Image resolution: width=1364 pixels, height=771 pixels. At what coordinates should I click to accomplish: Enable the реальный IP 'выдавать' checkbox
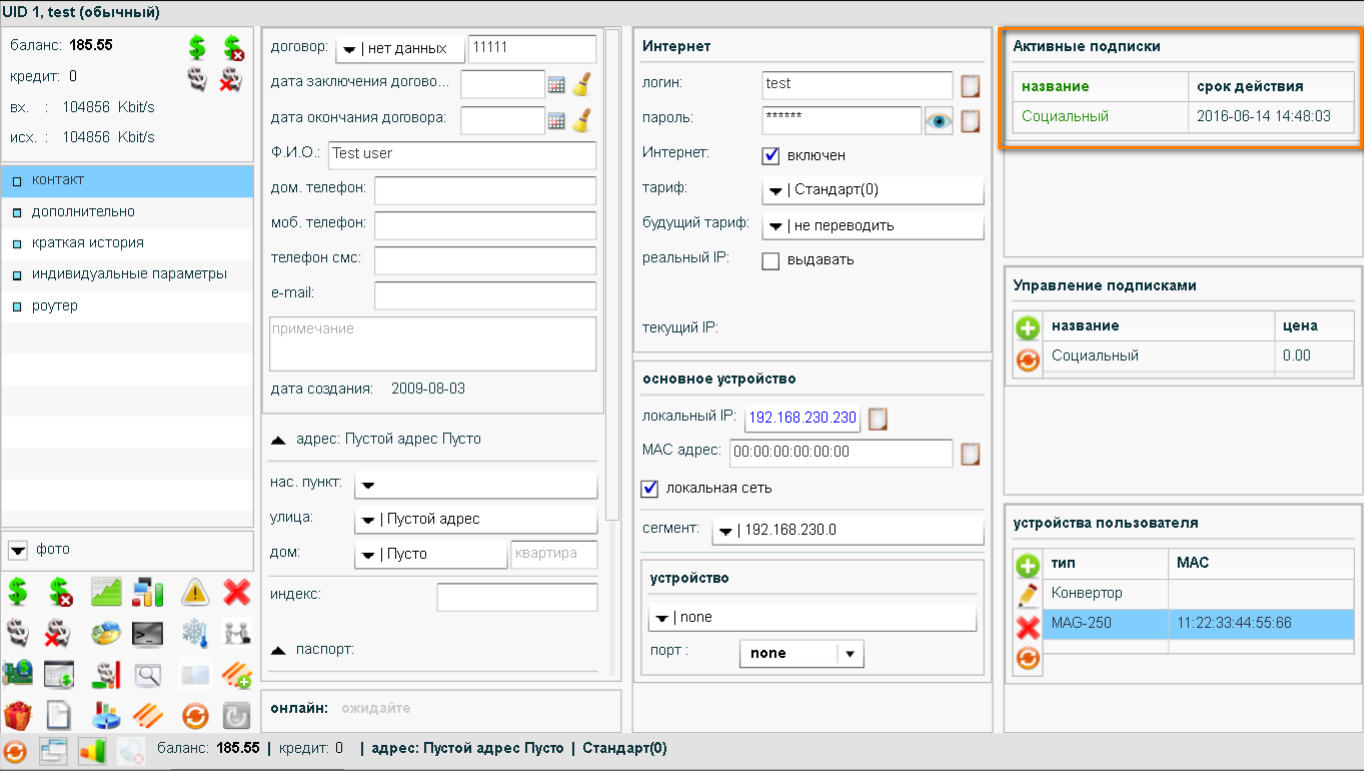(x=771, y=260)
